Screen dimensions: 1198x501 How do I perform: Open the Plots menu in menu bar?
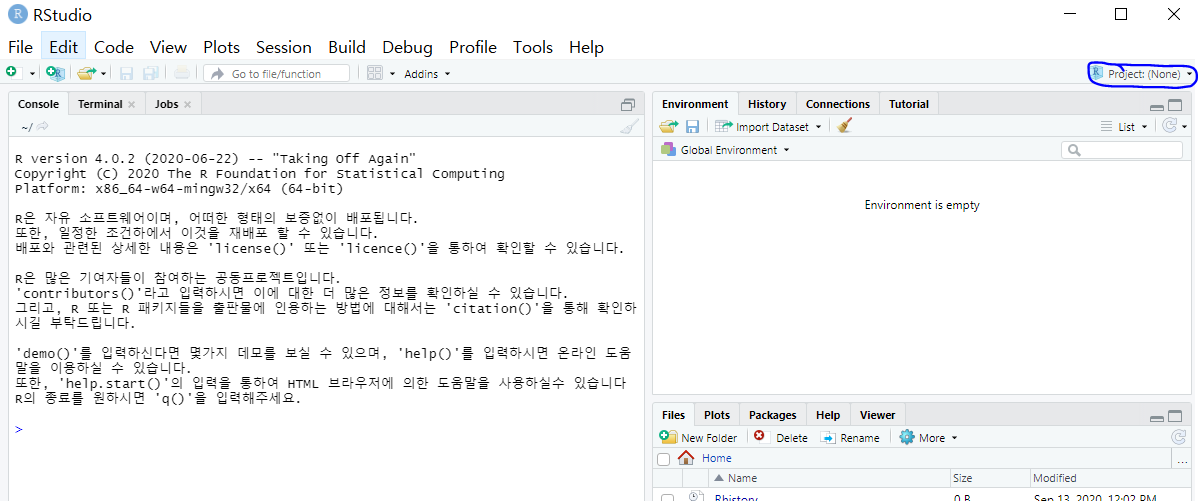click(x=222, y=47)
